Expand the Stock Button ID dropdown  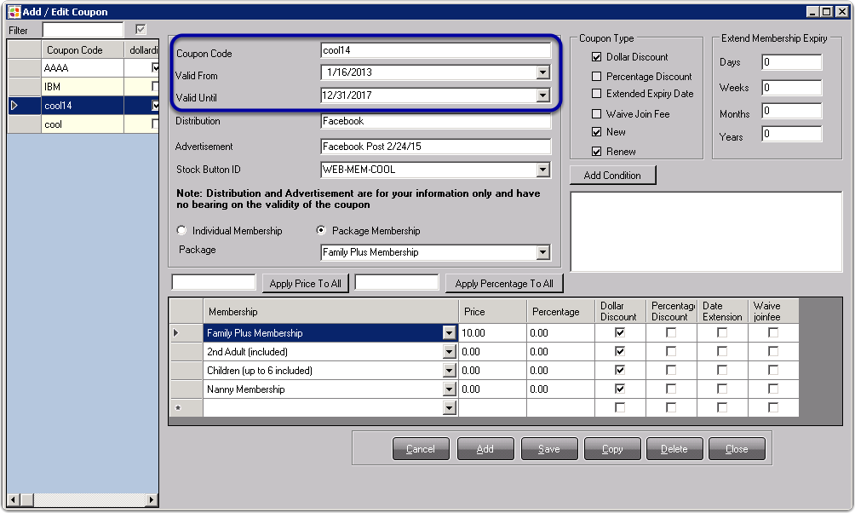click(542, 170)
